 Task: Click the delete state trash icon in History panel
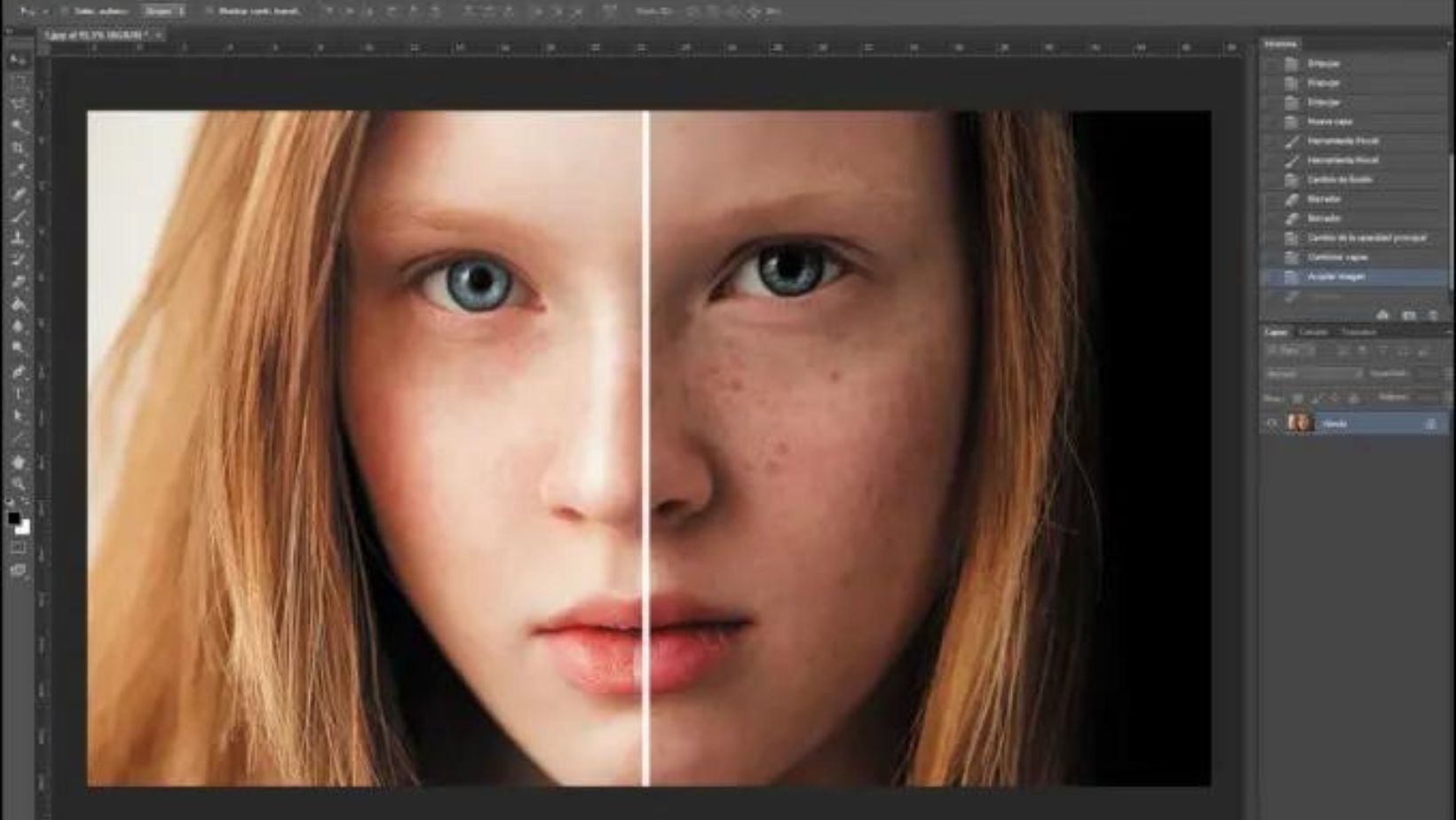click(1433, 315)
